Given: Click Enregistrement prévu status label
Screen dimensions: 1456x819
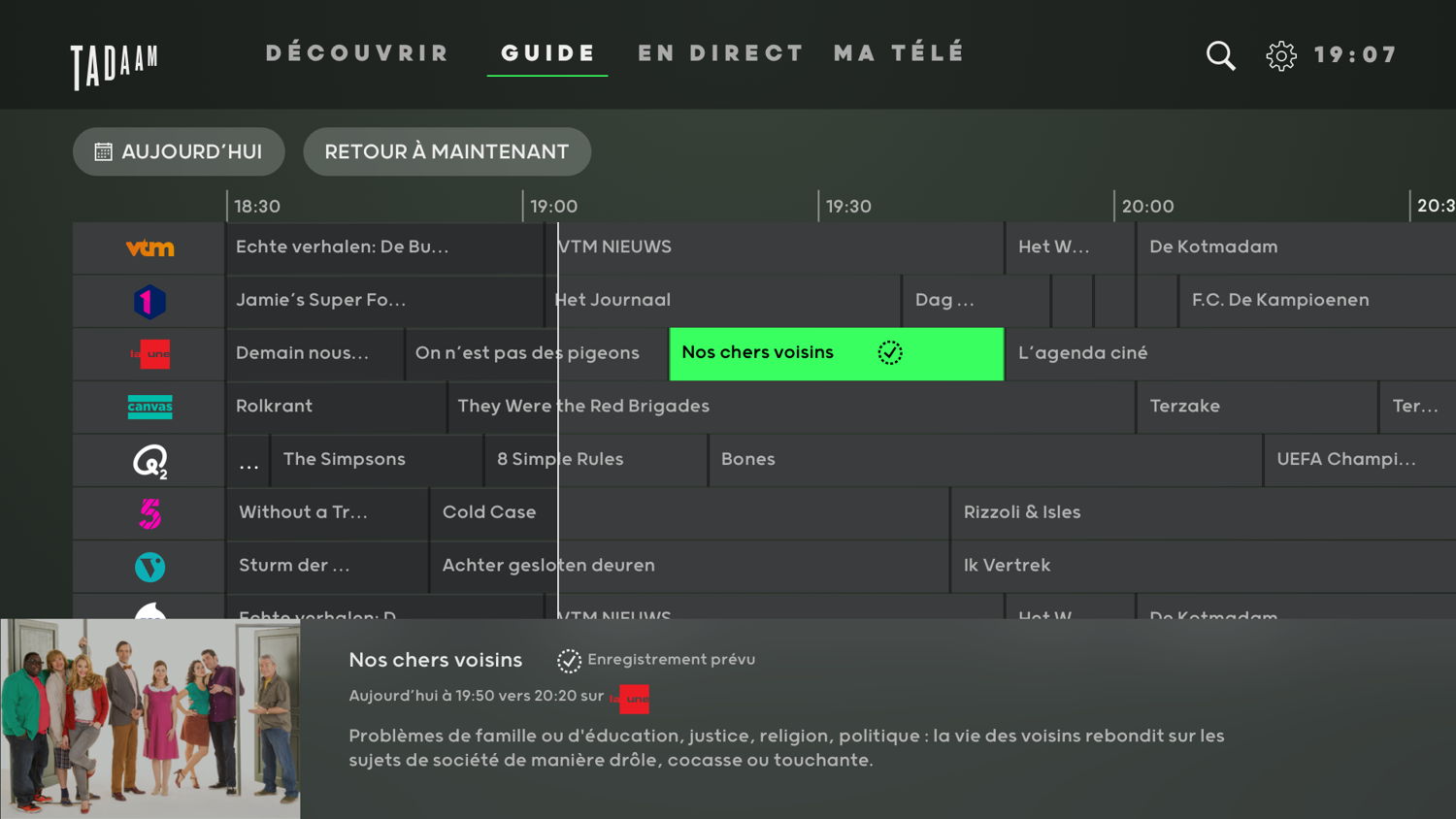Looking at the screenshot, I should (671, 660).
